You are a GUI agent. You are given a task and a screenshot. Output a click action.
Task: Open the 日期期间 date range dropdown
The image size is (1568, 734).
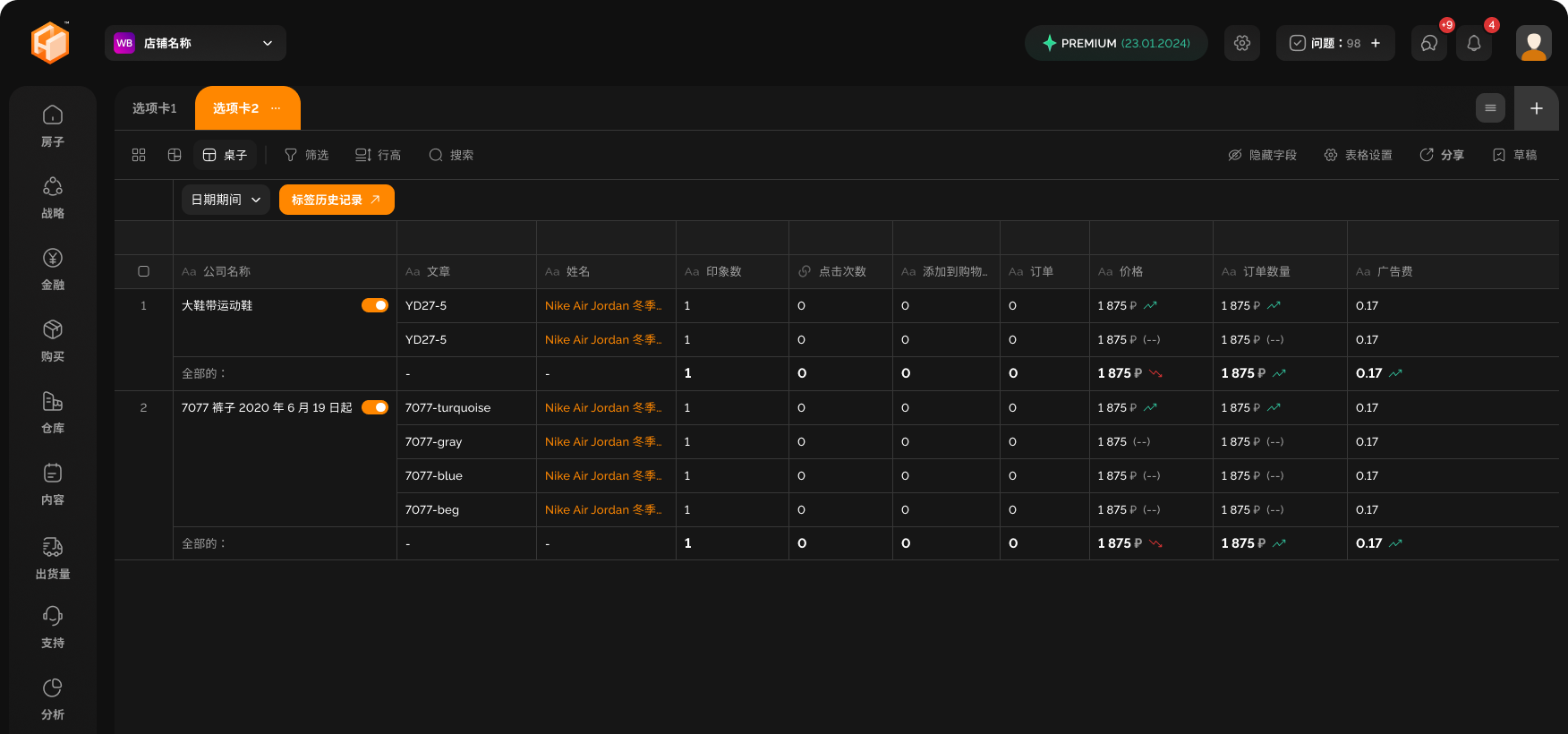pyautogui.click(x=226, y=200)
